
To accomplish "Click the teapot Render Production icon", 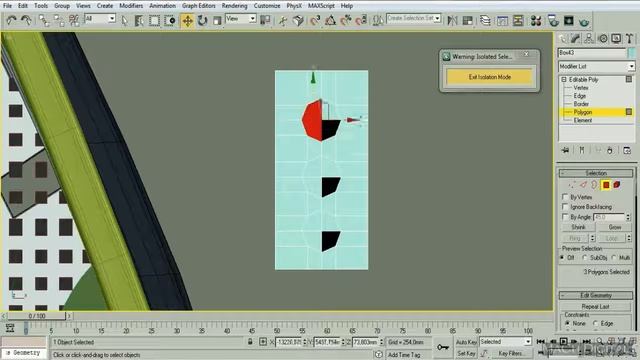I will (x=584, y=21).
